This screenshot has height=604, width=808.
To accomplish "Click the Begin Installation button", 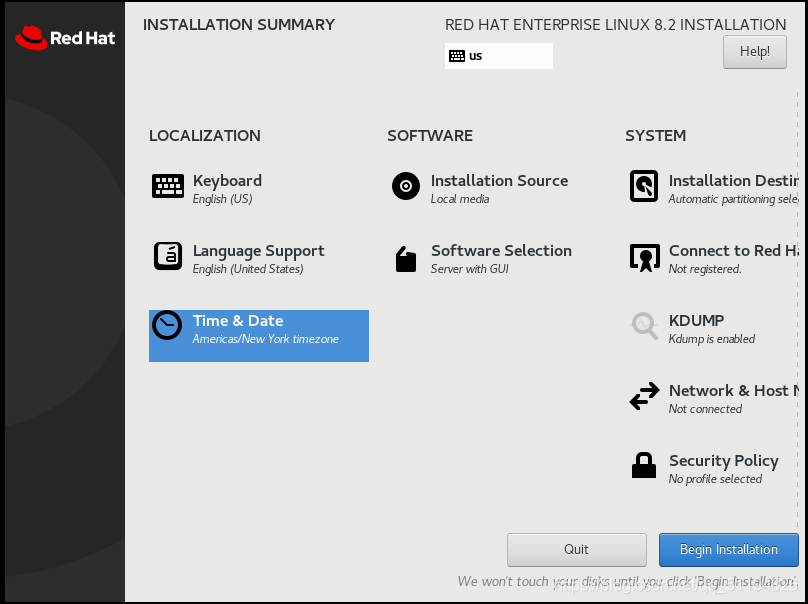I will (729, 550).
